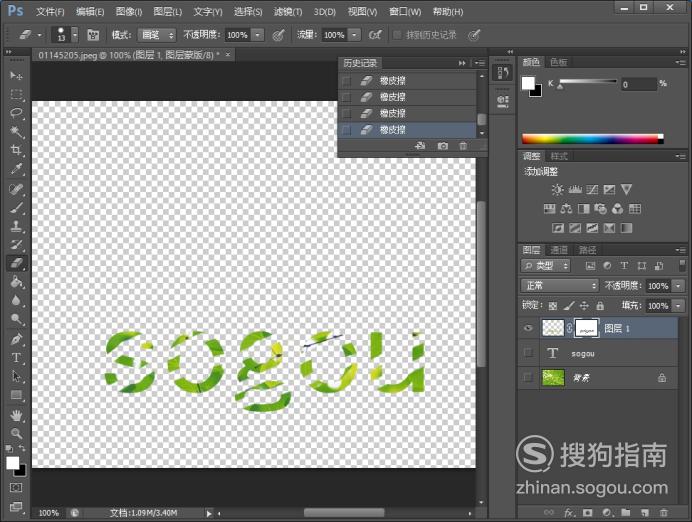The width and height of the screenshot is (692, 522).
Task: Open eraser opacity dropdown arrow
Action: [x=258, y=35]
